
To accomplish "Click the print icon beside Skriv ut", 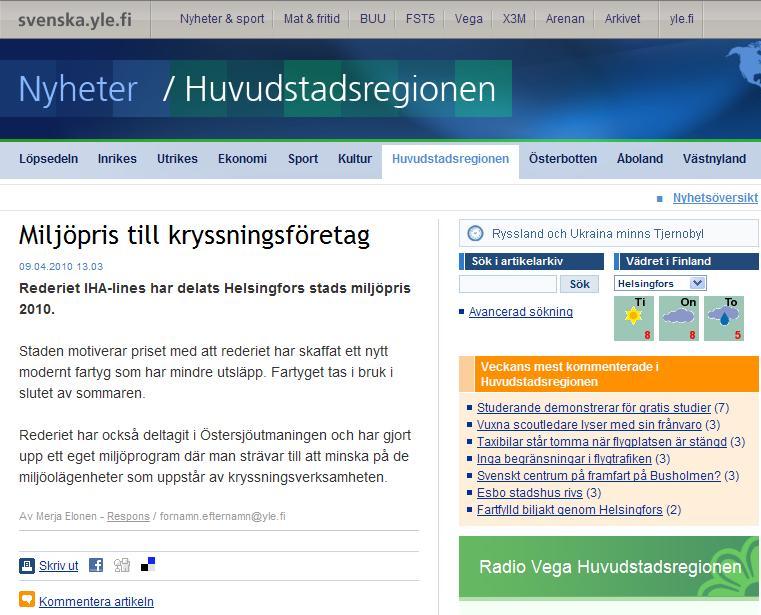I will (27, 566).
